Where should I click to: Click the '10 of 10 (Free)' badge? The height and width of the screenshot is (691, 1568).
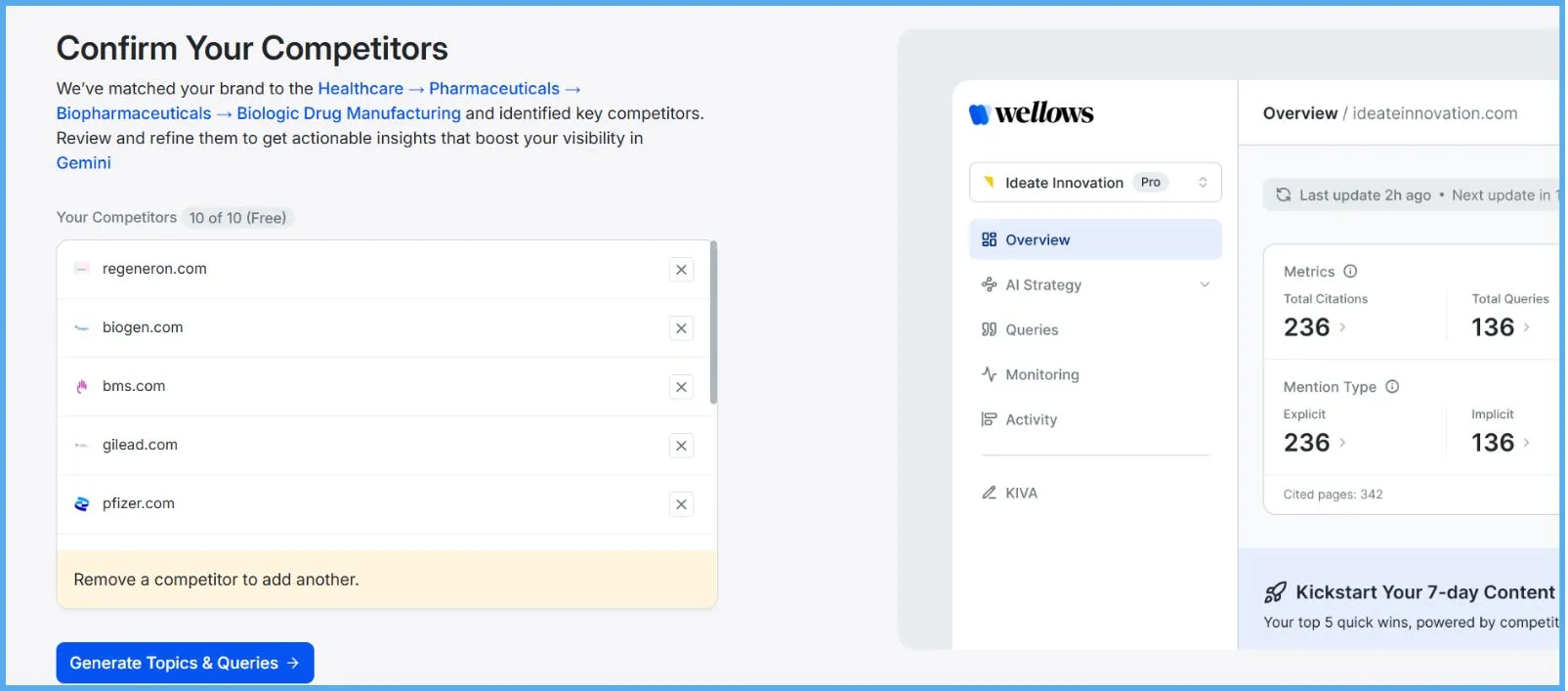[237, 218]
